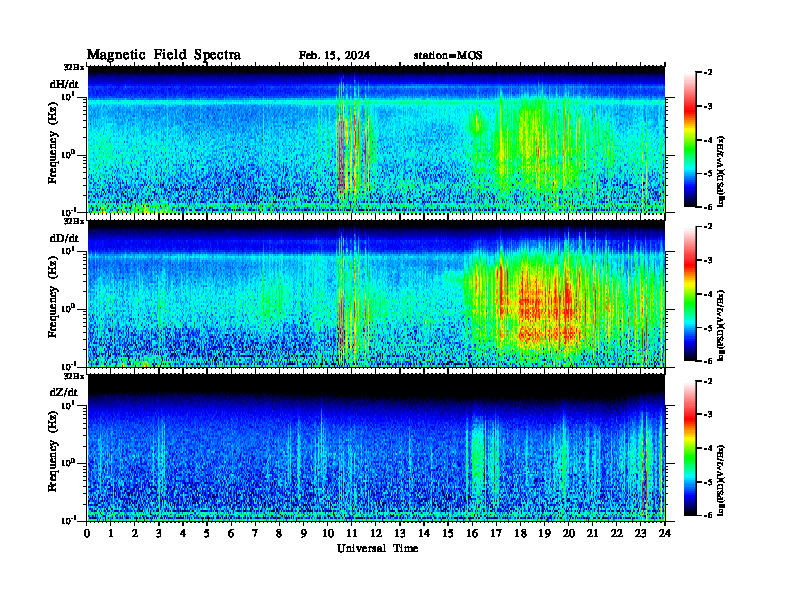Click the hour 9 tick label
The width and height of the screenshot is (792, 612).
pos(304,533)
